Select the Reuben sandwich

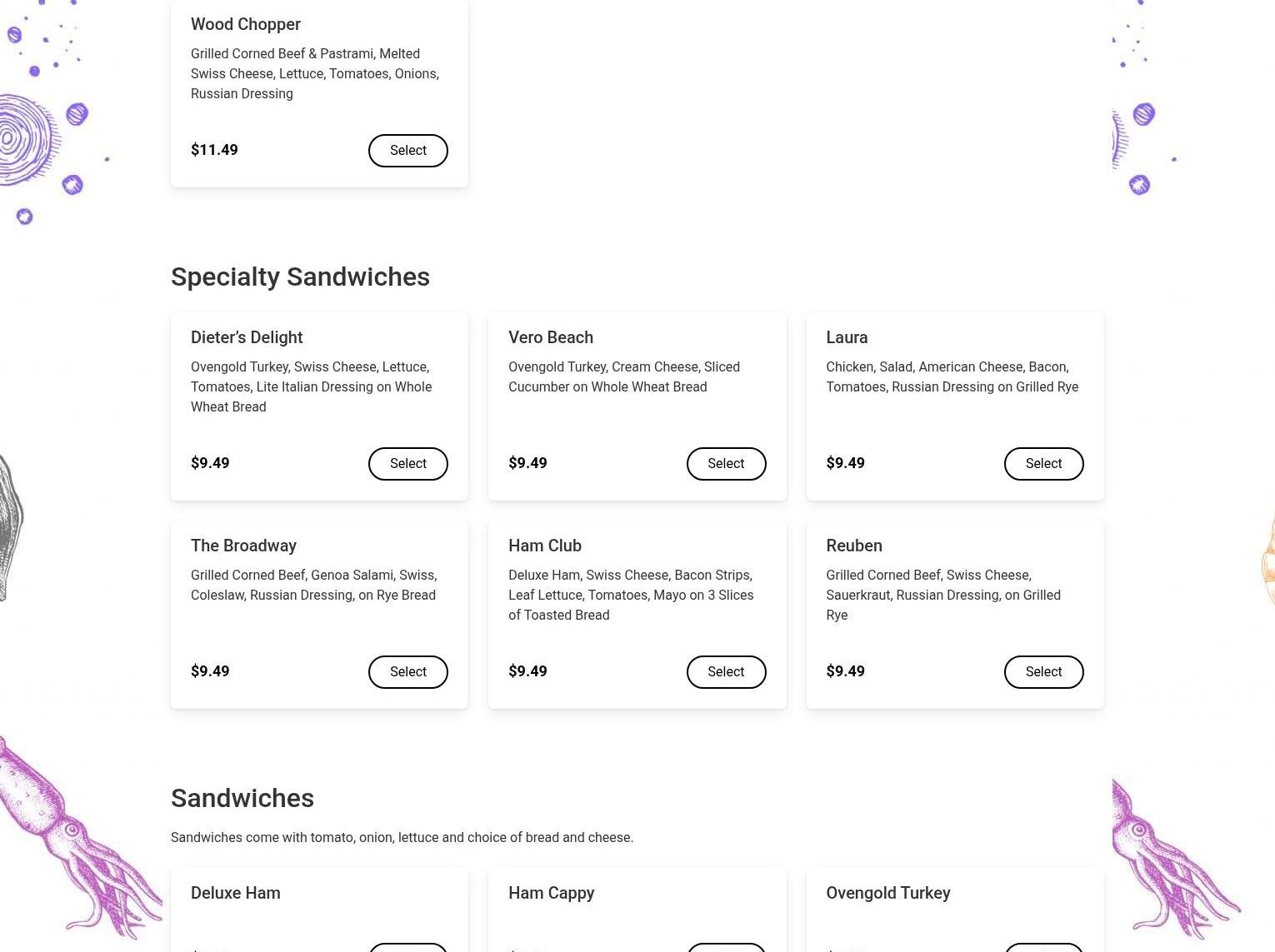pos(1043,672)
